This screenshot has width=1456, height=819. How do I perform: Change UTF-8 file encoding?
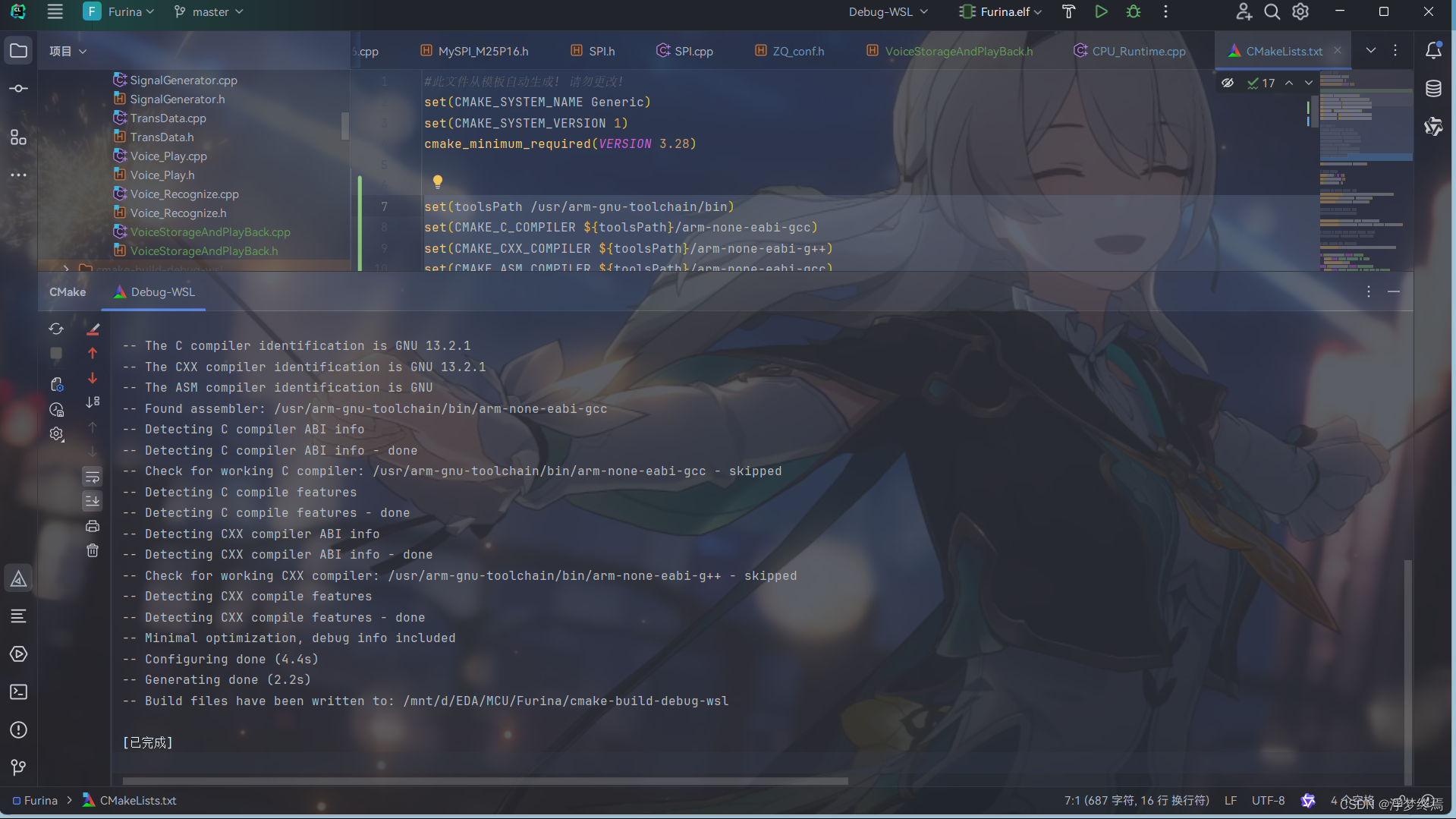1268,800
